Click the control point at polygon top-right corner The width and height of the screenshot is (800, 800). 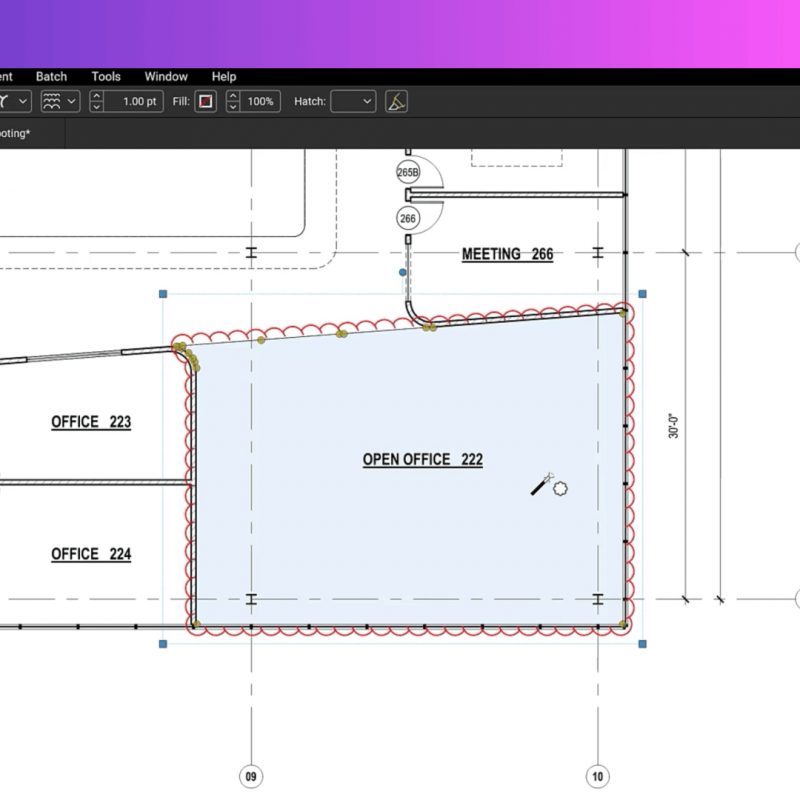pos(622,313)
